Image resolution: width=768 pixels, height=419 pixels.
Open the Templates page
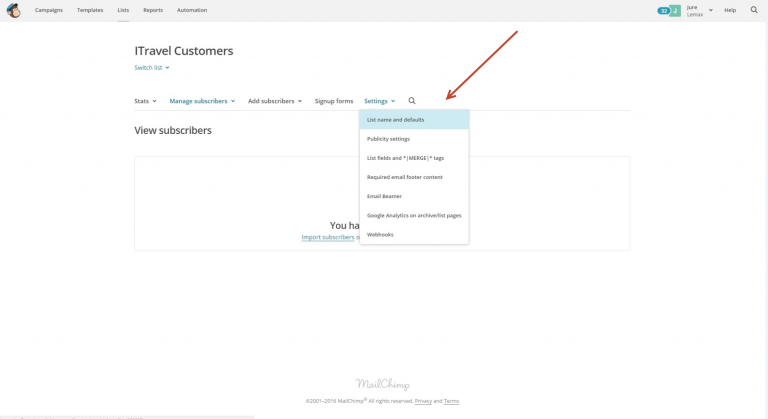(90, 10)
